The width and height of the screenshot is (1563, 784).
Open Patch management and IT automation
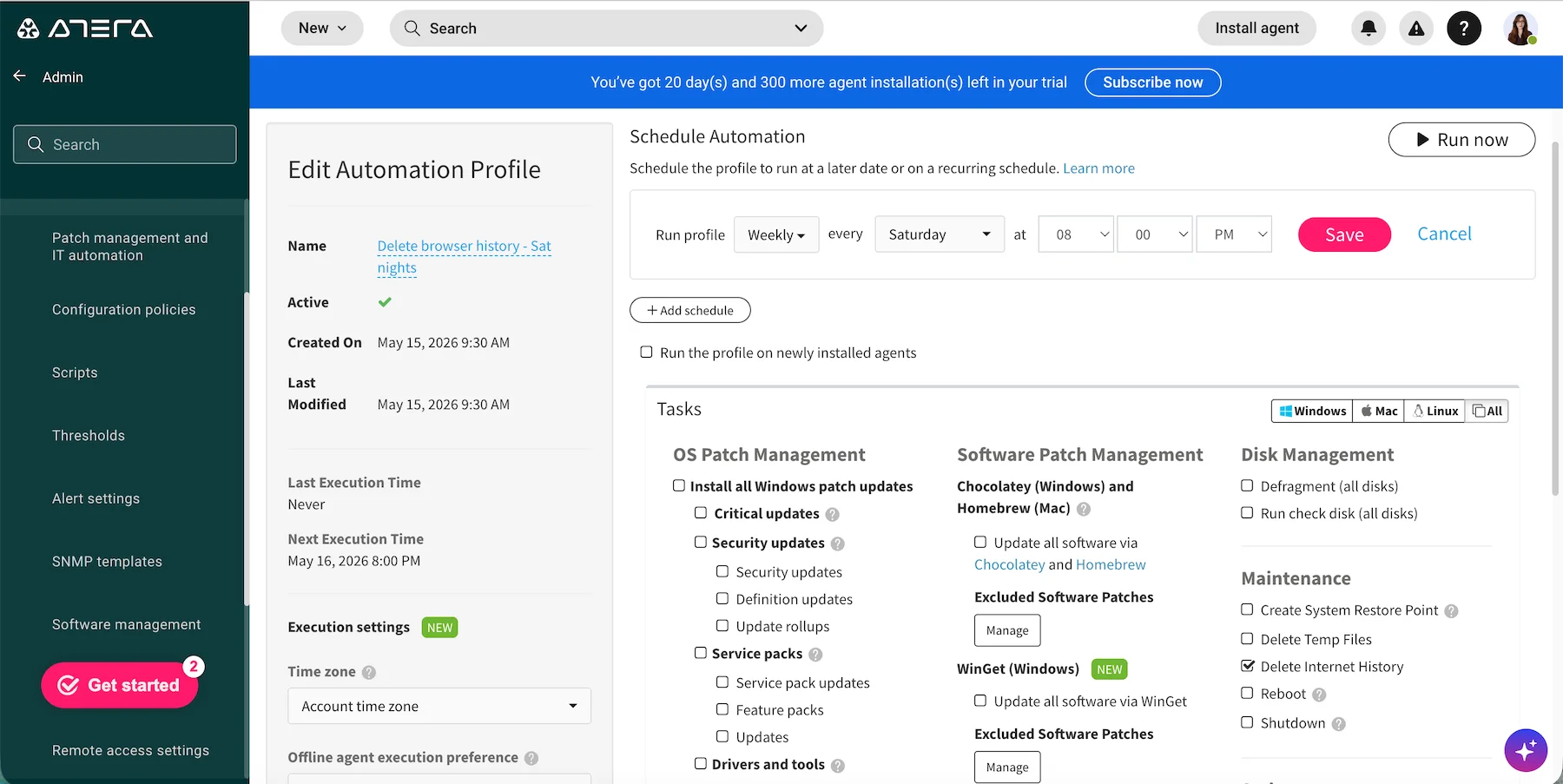pos(130,247)
